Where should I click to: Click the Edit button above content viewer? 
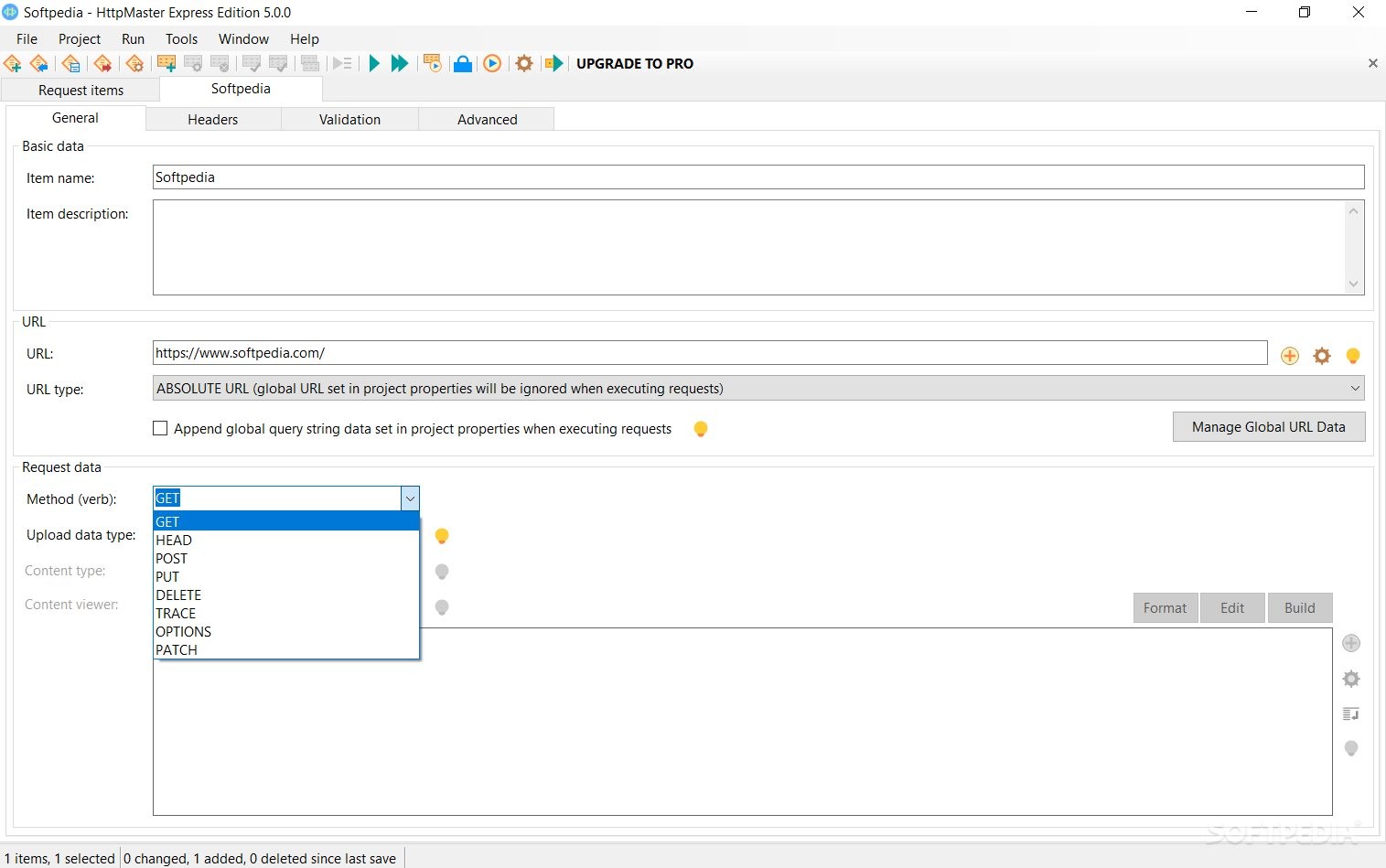coord(1232,608)
